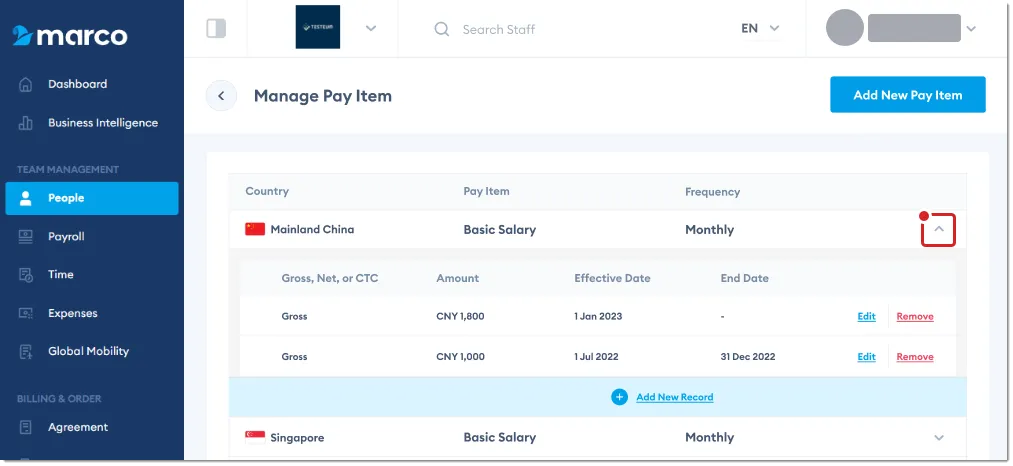Viewport: 1013px width, 466px height.
Task: Click the CNY 1,000 amount
Action: point(460,357)
